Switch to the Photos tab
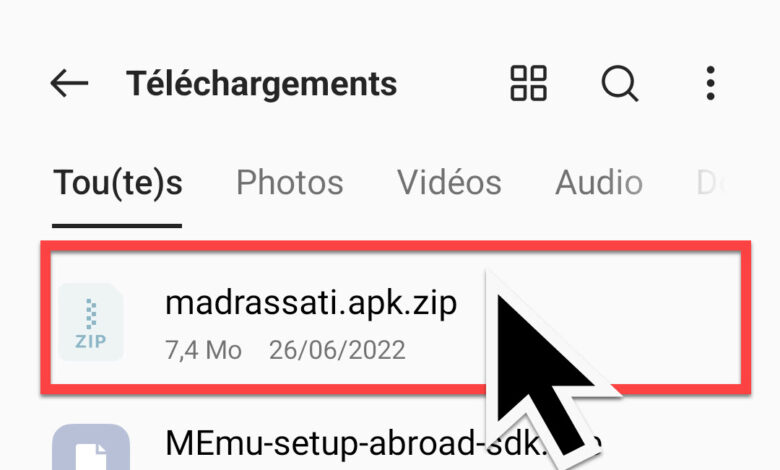The height and width of the screenshot is (470, 780). (x=290, y=183)
